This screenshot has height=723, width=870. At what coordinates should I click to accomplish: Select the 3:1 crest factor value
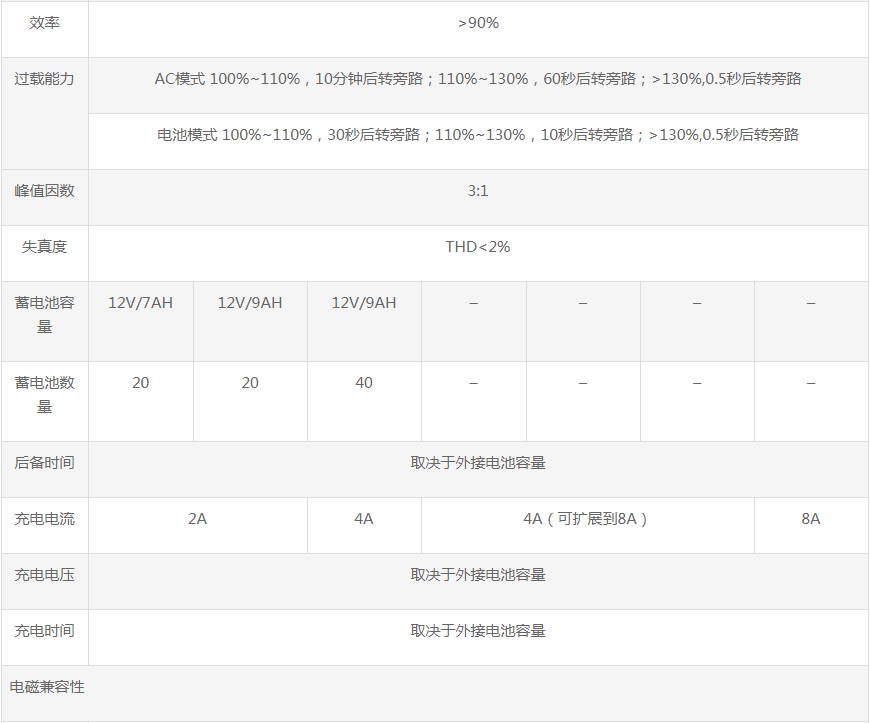[x=478, y=190]
